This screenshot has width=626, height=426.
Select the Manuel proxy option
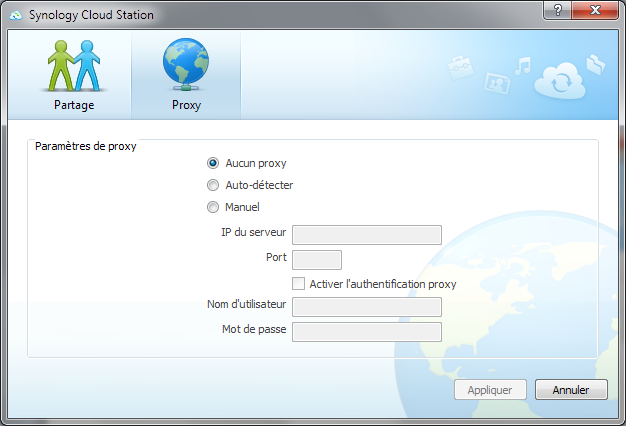213,207
